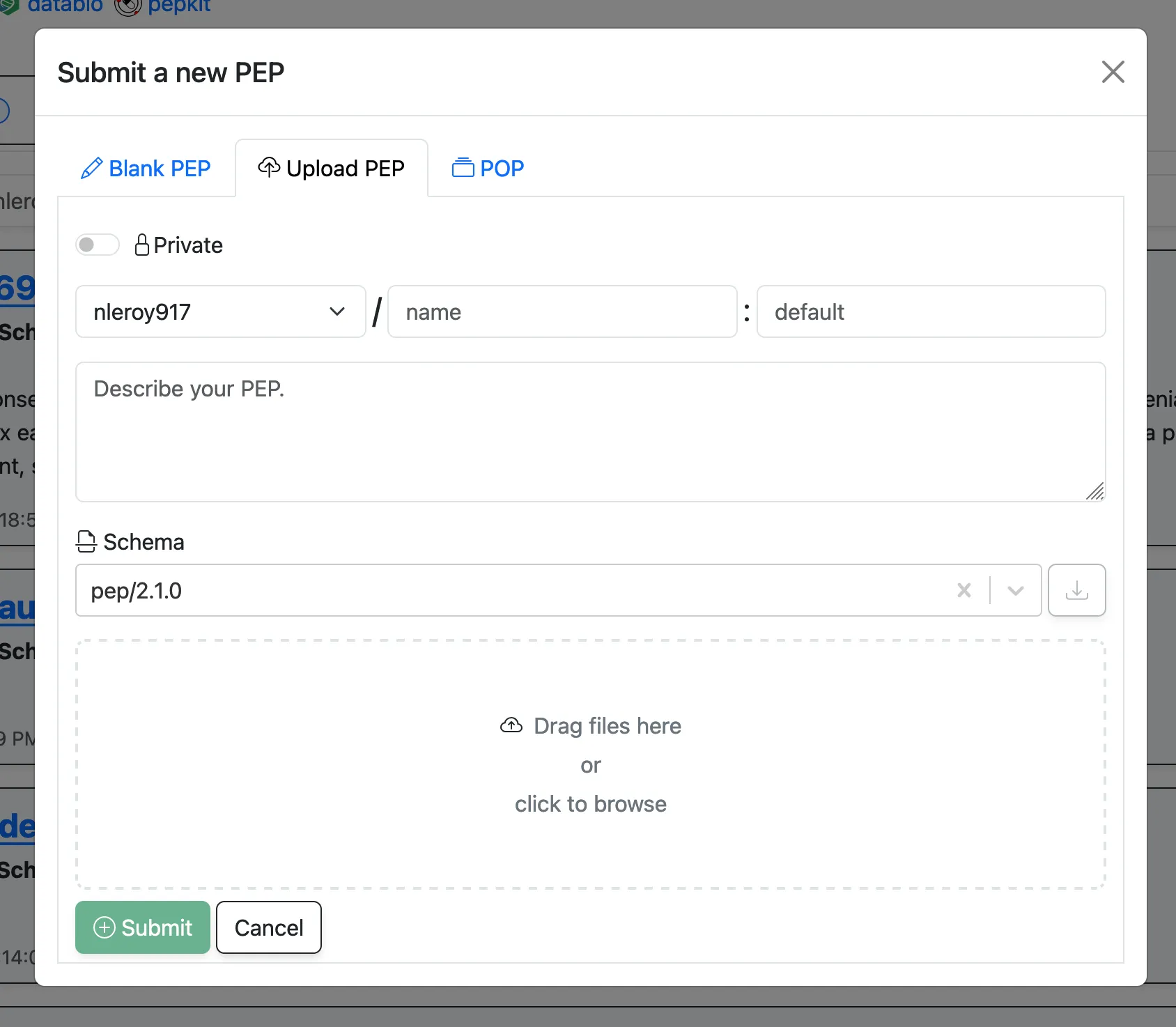Select the Upload PEP tab
Screen dimensions: 1176x1027
pos(332,169)
